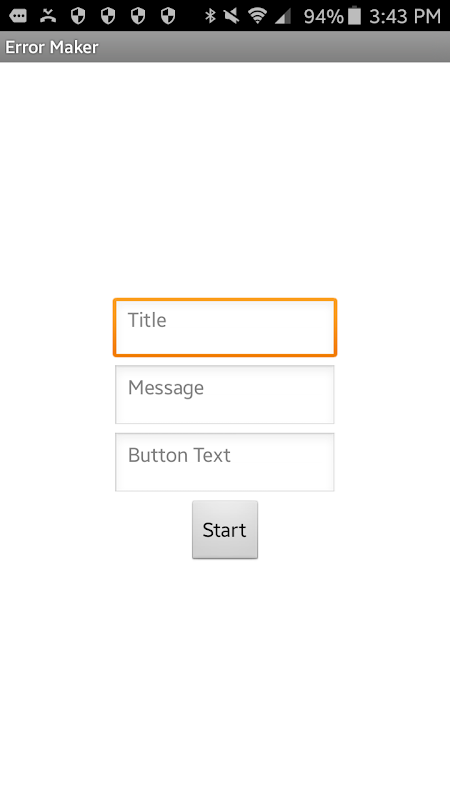Tap the Bluetooth status icon
This screenshot has width=450, height=800.
[x=210, y=16]
